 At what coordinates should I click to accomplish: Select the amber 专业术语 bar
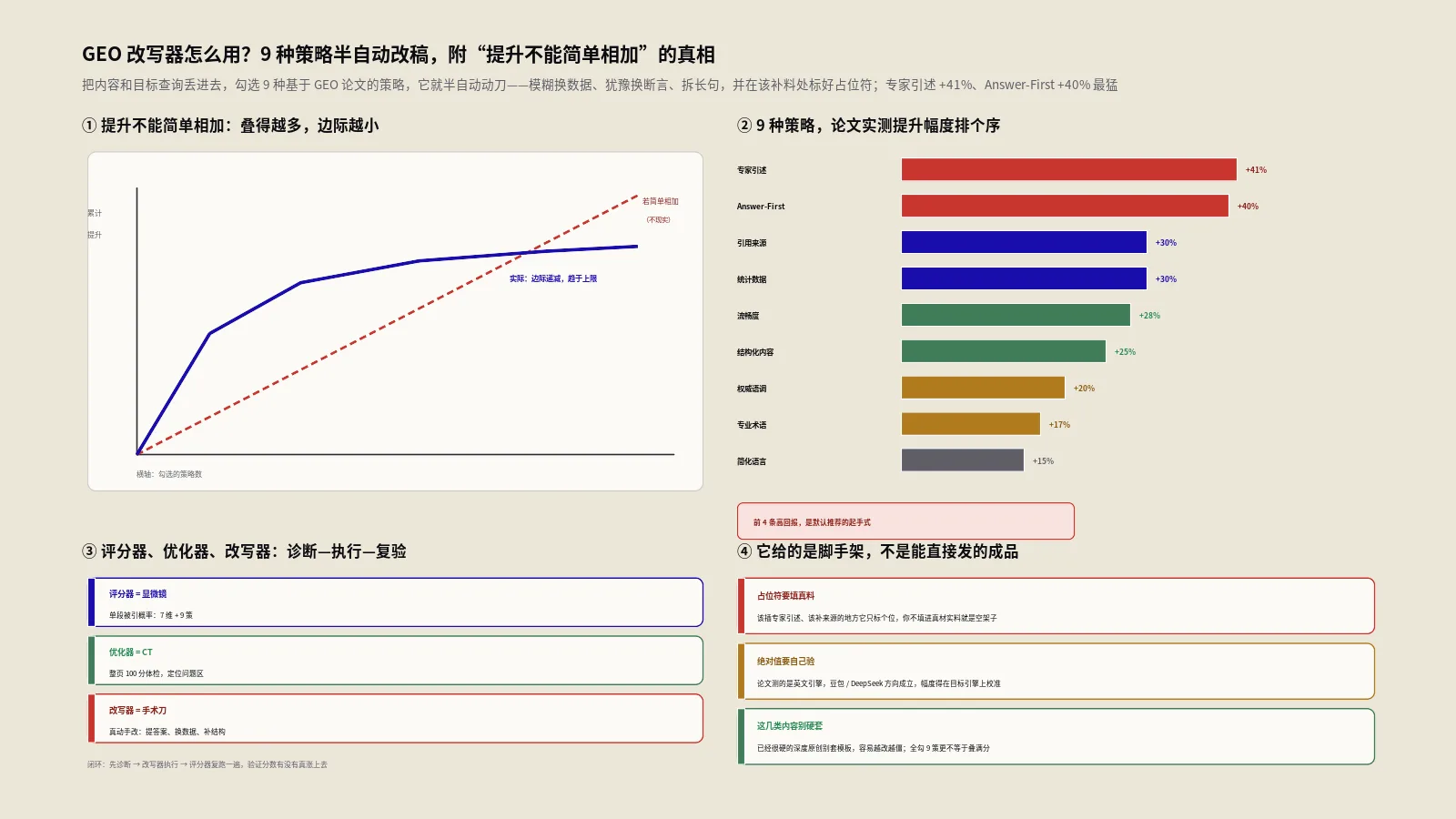click(971, 424)
